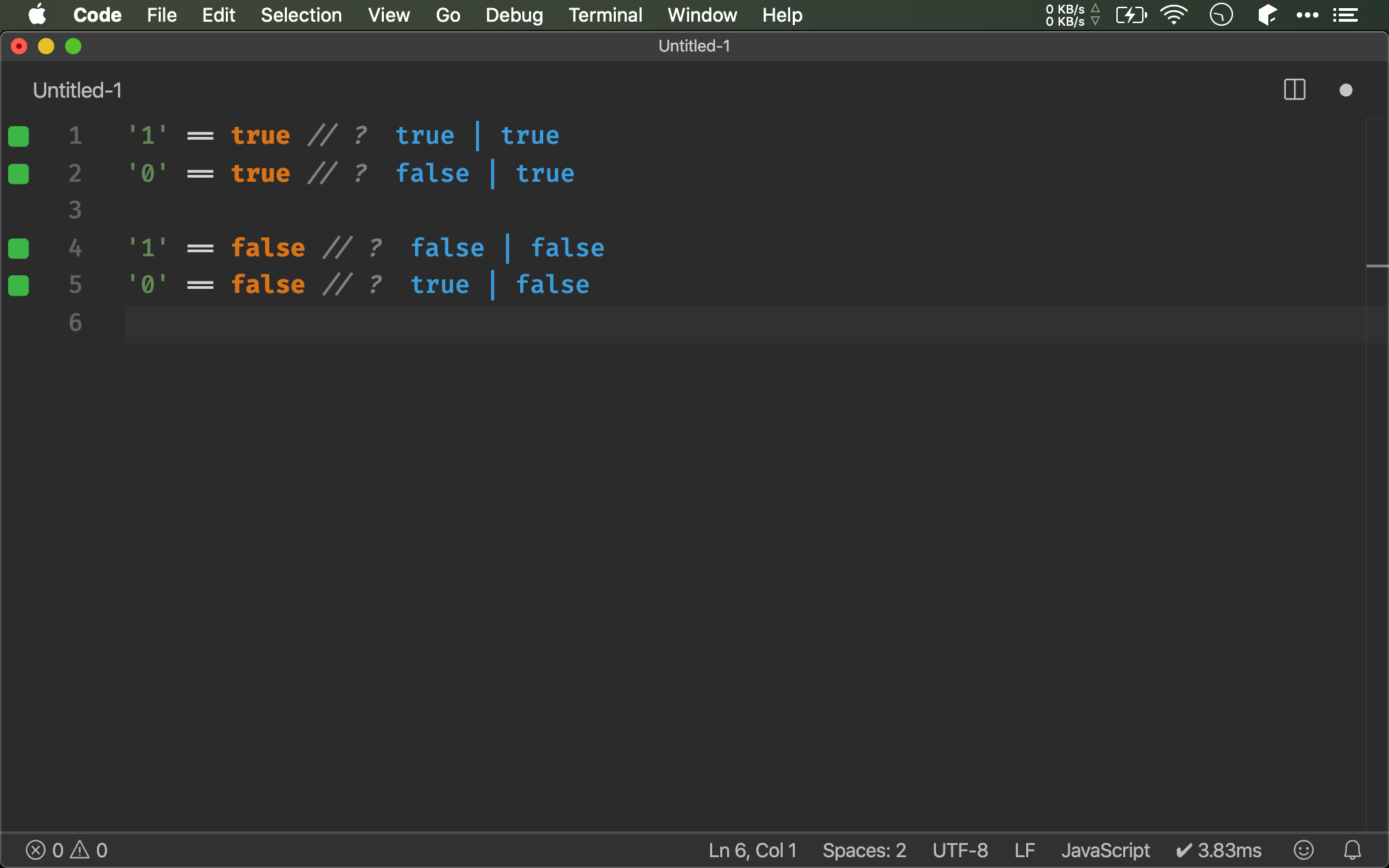Click the Wi-Fi icon in menu bar
Viewport: 1389px width, 868px height.
pyautogui.click(x=1173, y=15)
